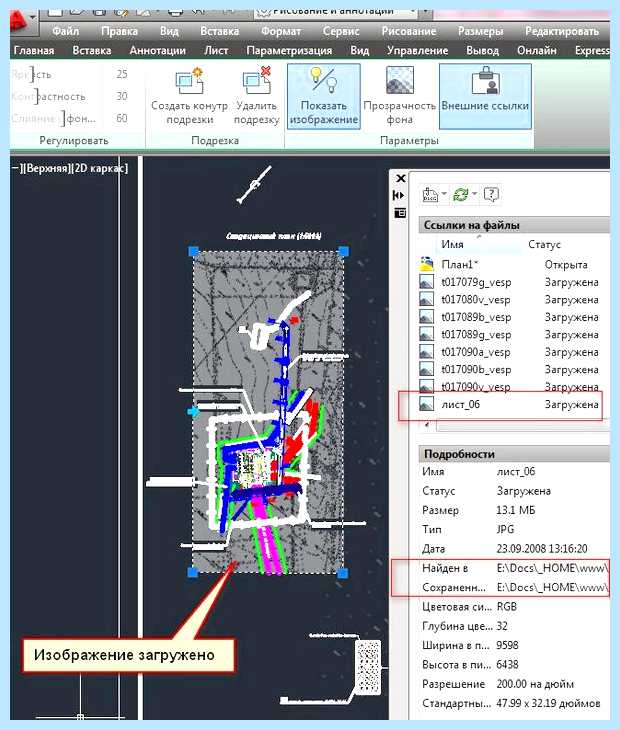This screenshot has width=620, height=730.
Task: Toggle Background Transparency option
Action: coord(399,97)
